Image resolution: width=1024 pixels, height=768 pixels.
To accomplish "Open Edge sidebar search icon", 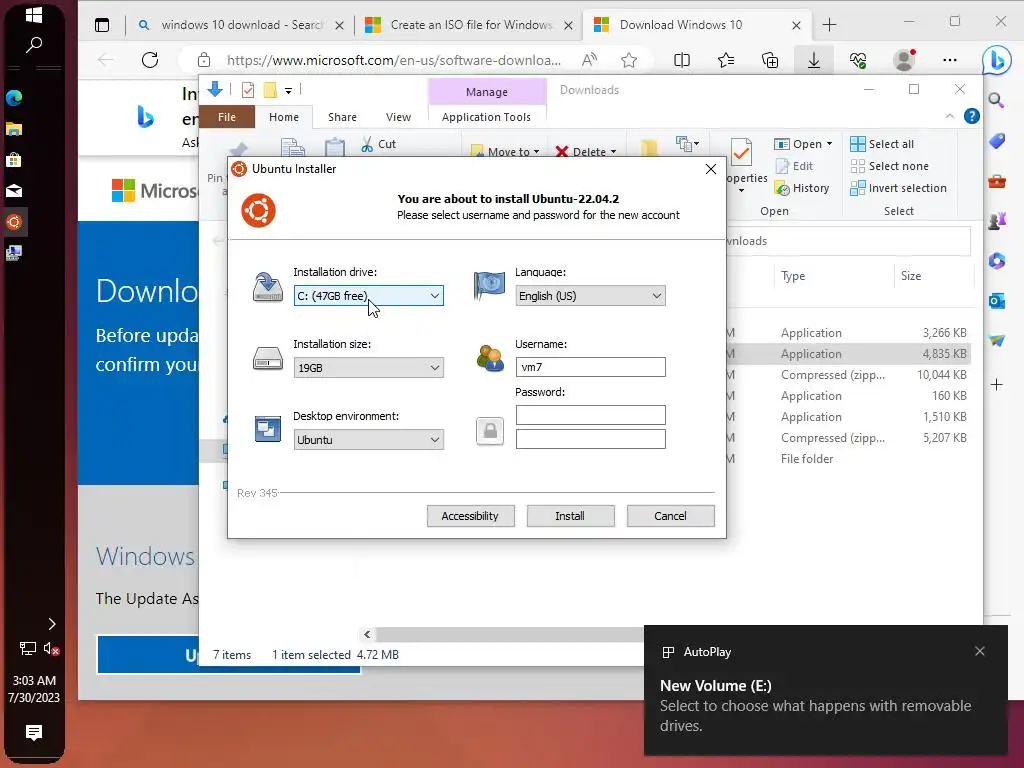I will (996, 100).
